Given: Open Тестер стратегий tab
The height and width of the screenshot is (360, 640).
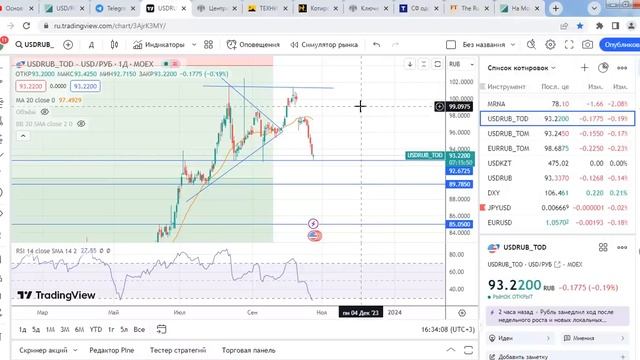Looking at the screenshot, I should [178, 350].
